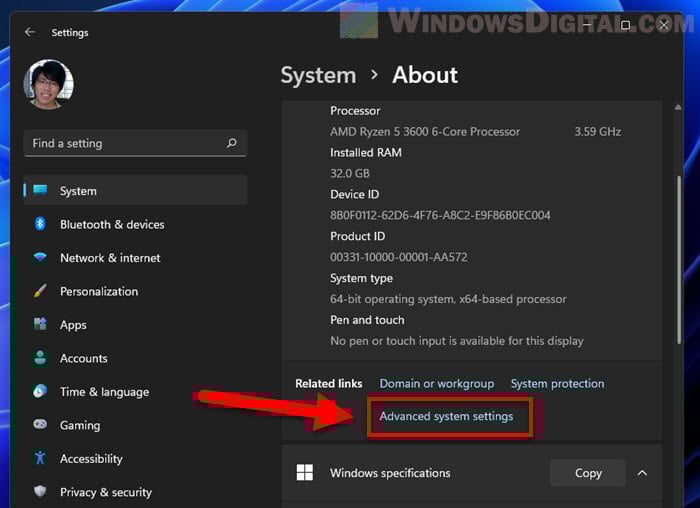
Task: Click the Time & language globe icon
Action: 40,391
